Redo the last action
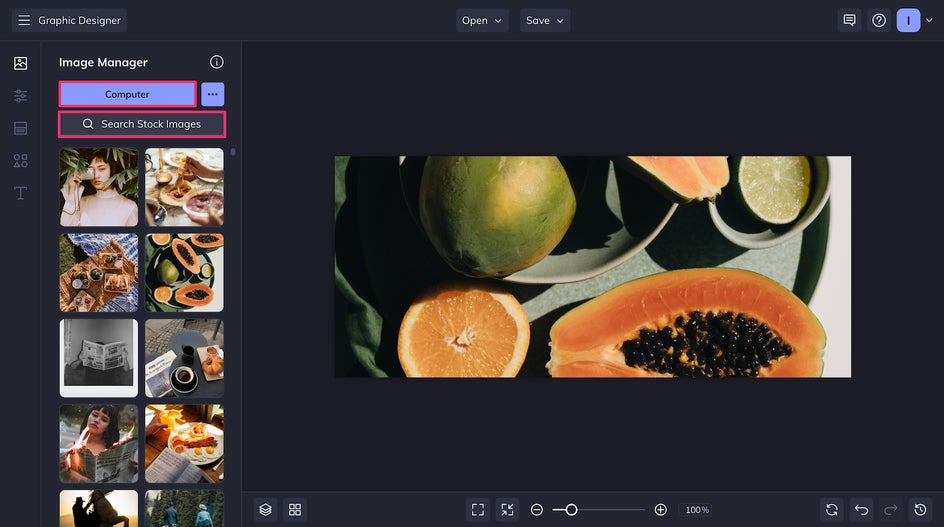The width and height of the screenshot is (944, 527). click(891, 510)
